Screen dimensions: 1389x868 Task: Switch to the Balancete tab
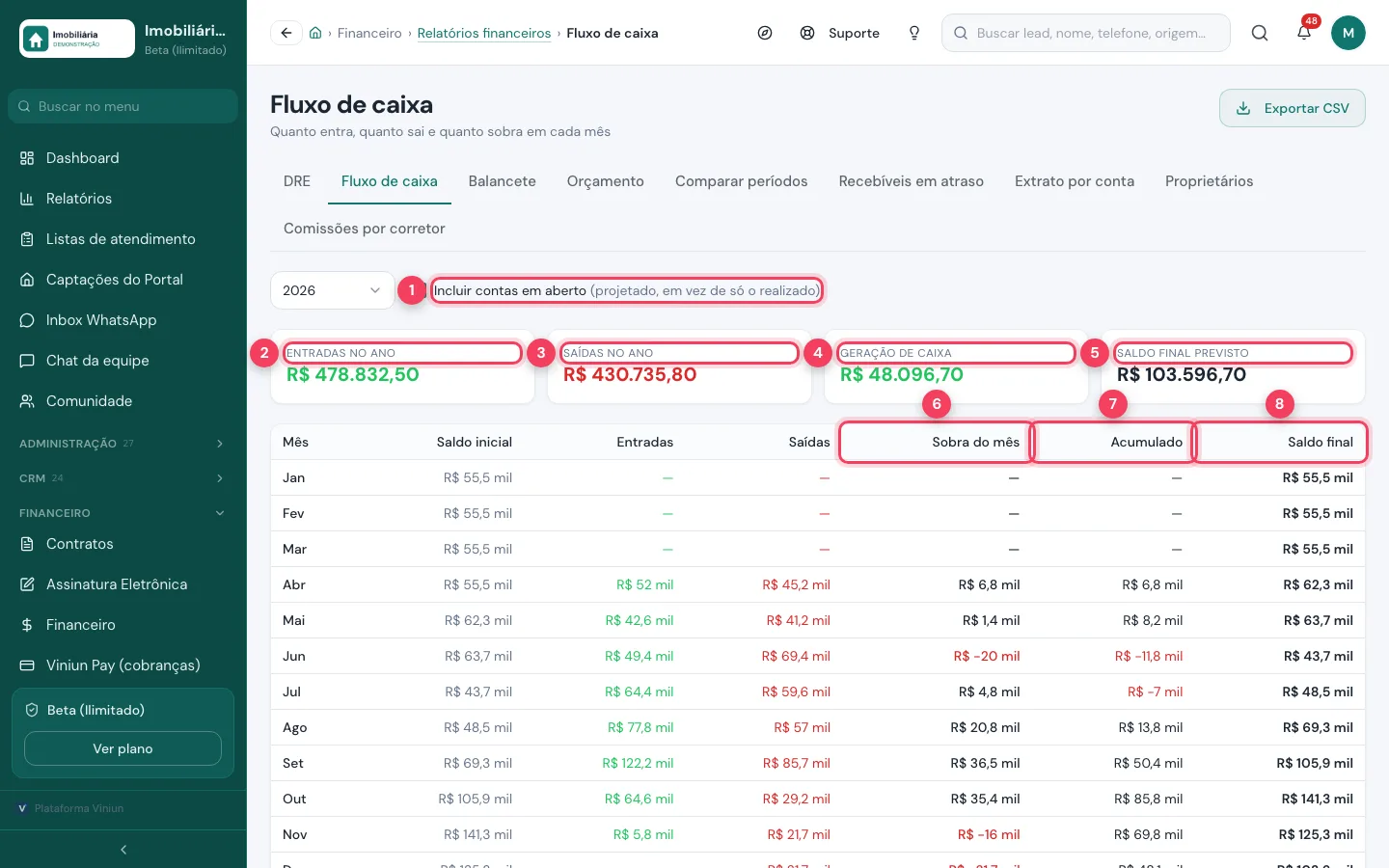pos(503,181)
